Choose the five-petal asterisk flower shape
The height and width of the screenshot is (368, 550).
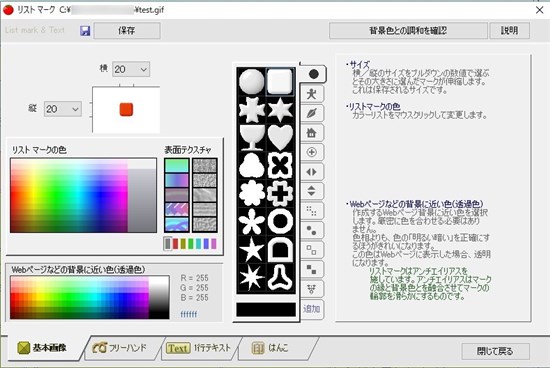pos(251,221)
